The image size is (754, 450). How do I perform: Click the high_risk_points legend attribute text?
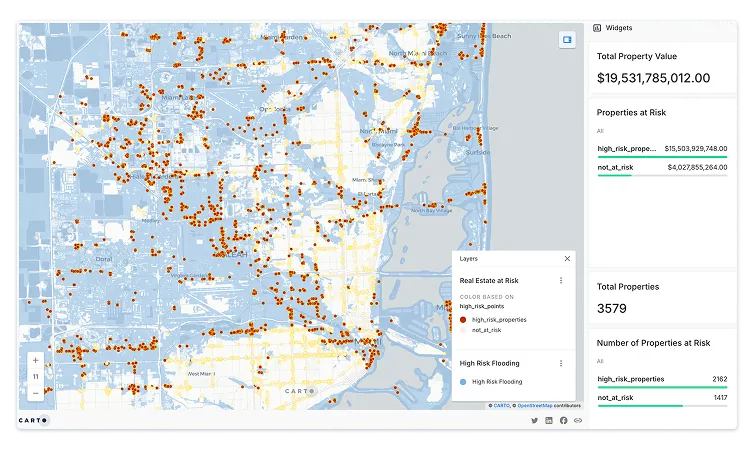482,306
